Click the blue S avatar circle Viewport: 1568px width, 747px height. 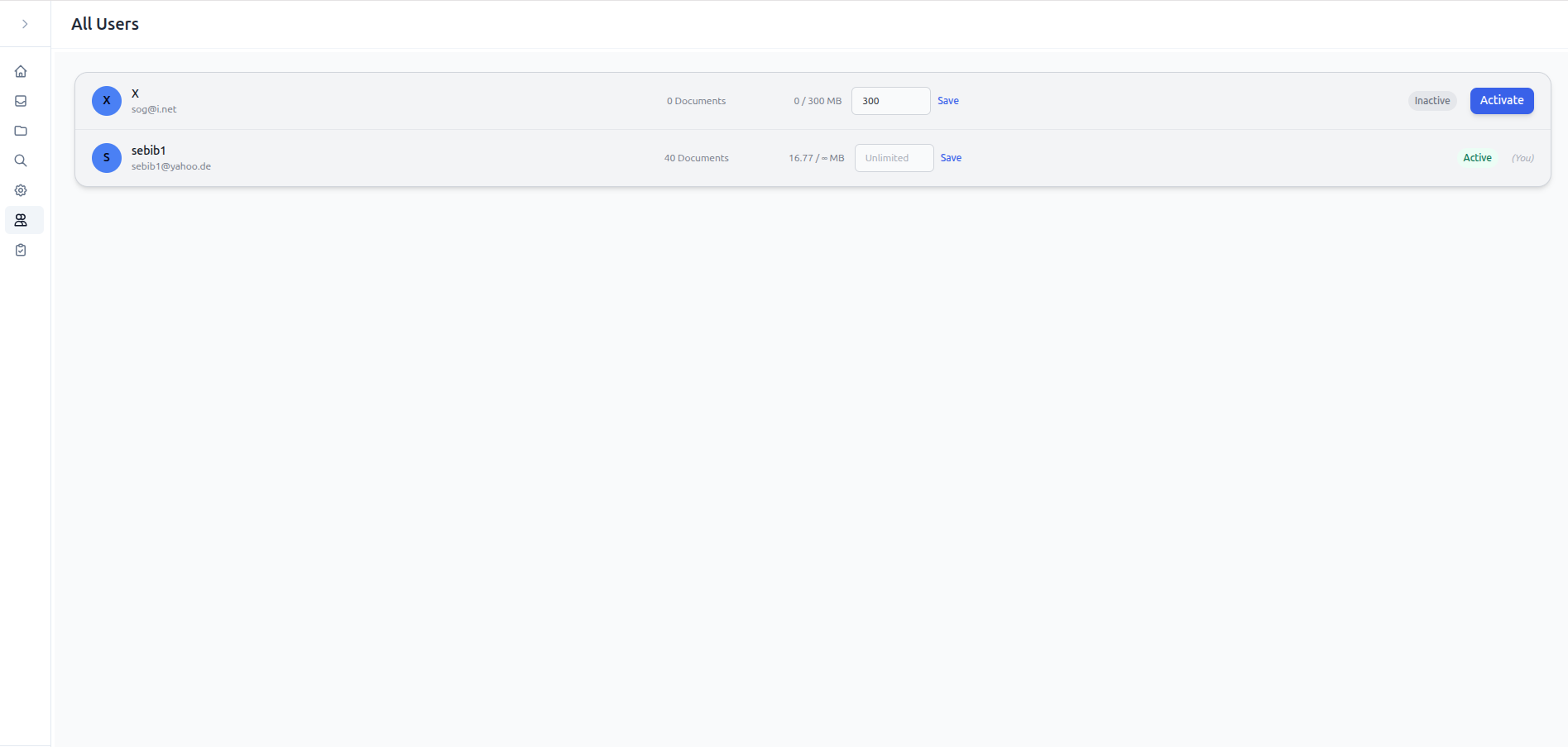coord(107,158)
